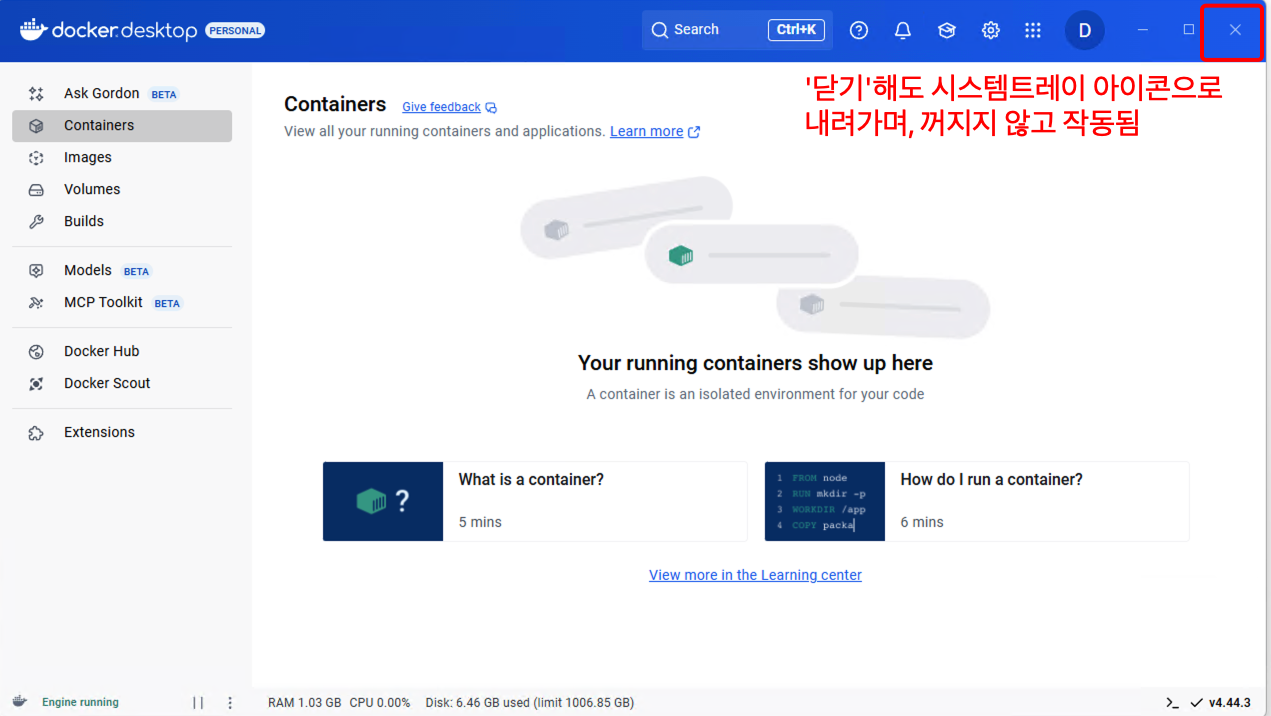This screenshot has height=716, width=1271.
Task: Click the Engine running whale status icon
Action: coord(19,702)
